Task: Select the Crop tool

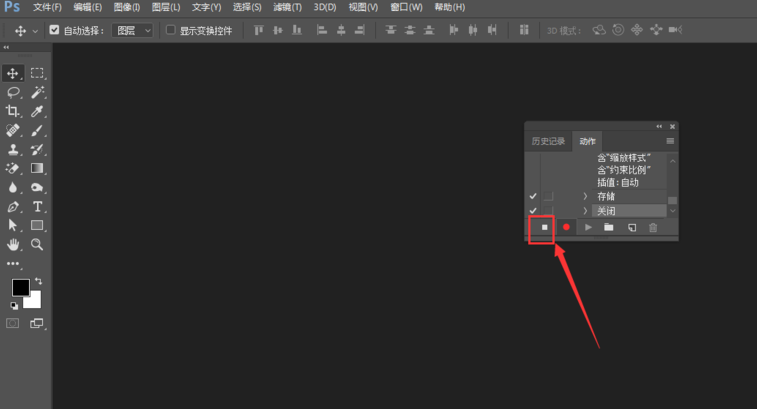Action: (13, 111)
